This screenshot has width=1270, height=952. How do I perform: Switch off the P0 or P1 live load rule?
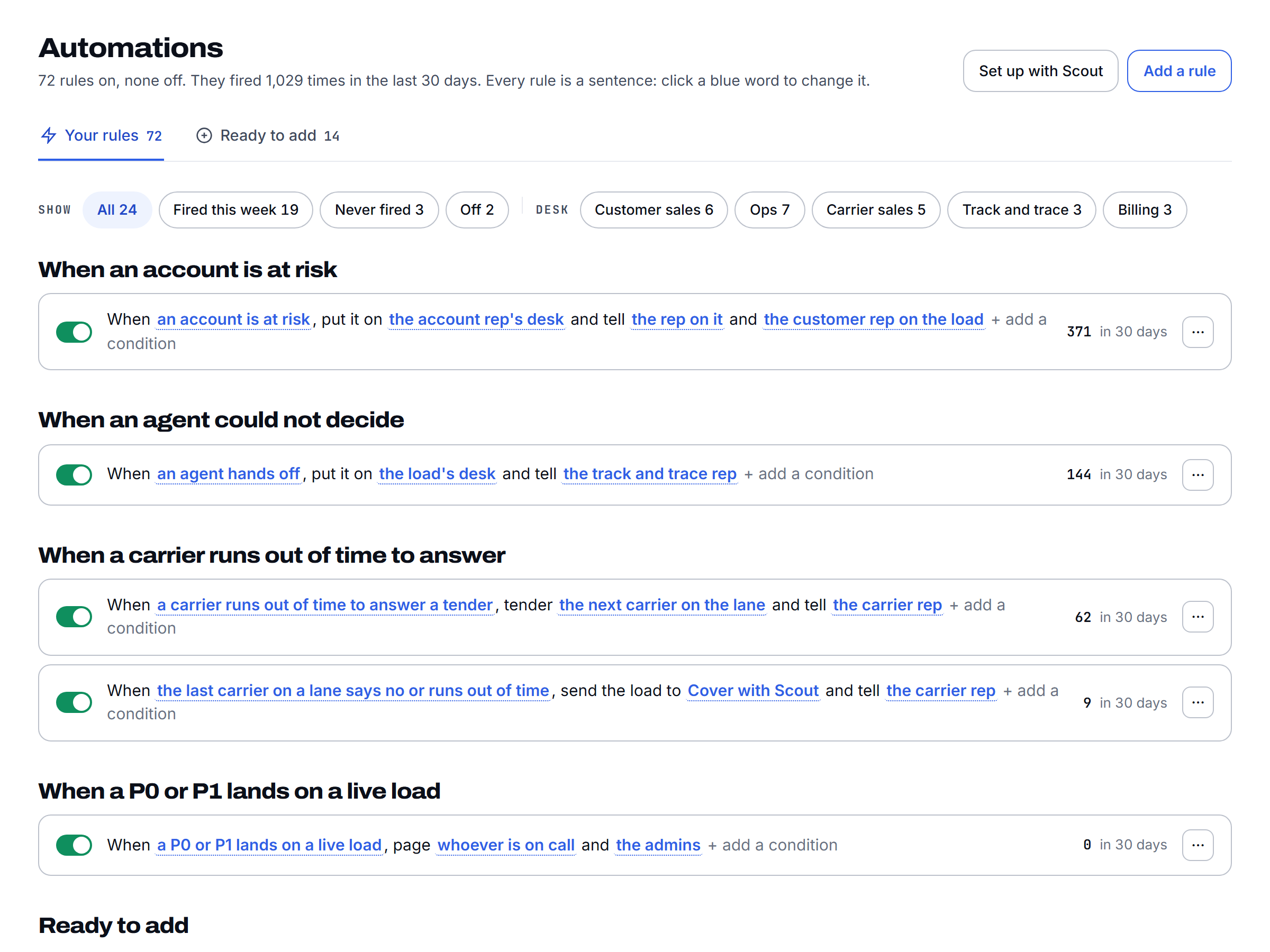pos(74,845)
